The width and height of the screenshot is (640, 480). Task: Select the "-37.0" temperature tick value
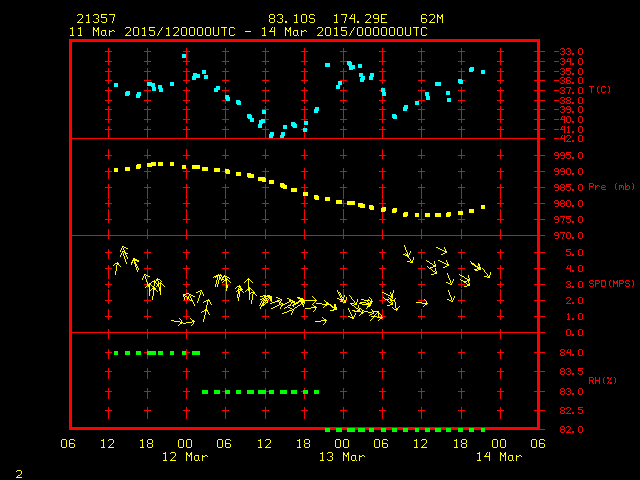(569, 91)
